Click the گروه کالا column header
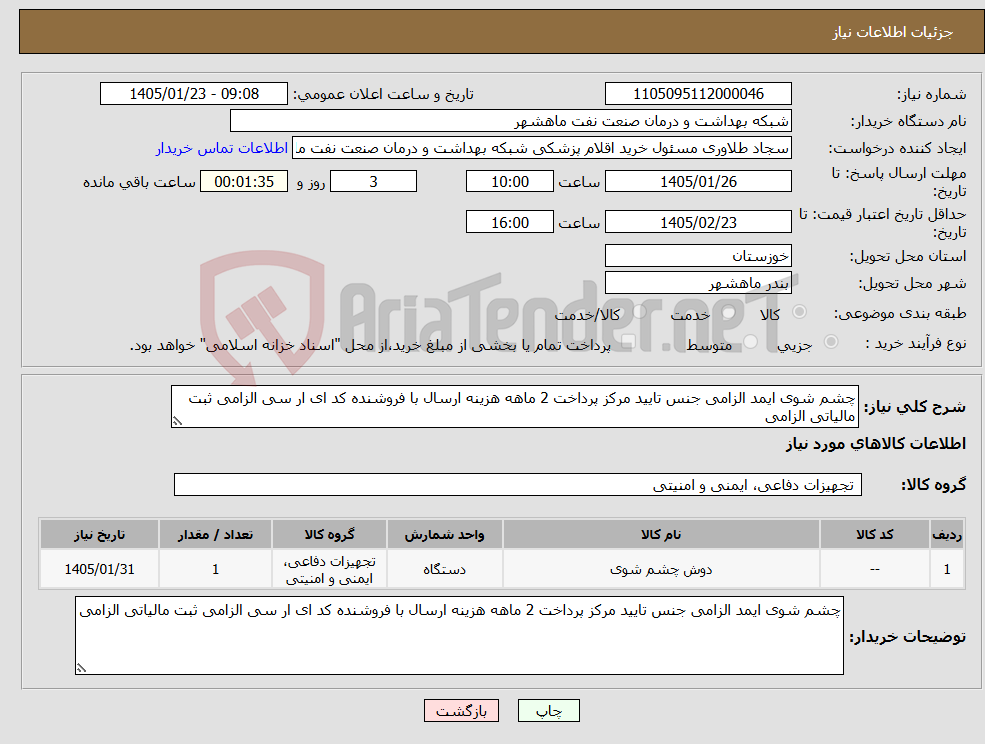The width and height of the screenshot is (985, 744). [329, 534]
